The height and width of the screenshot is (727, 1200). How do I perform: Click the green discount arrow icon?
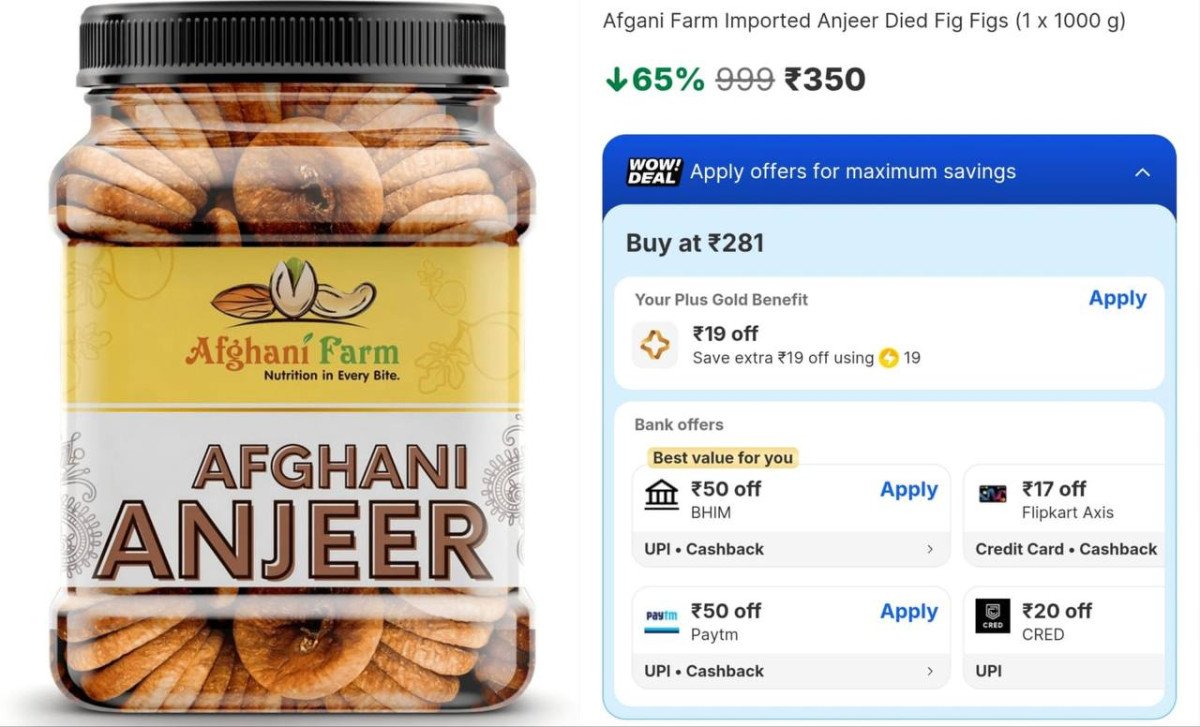click(616, 77)
